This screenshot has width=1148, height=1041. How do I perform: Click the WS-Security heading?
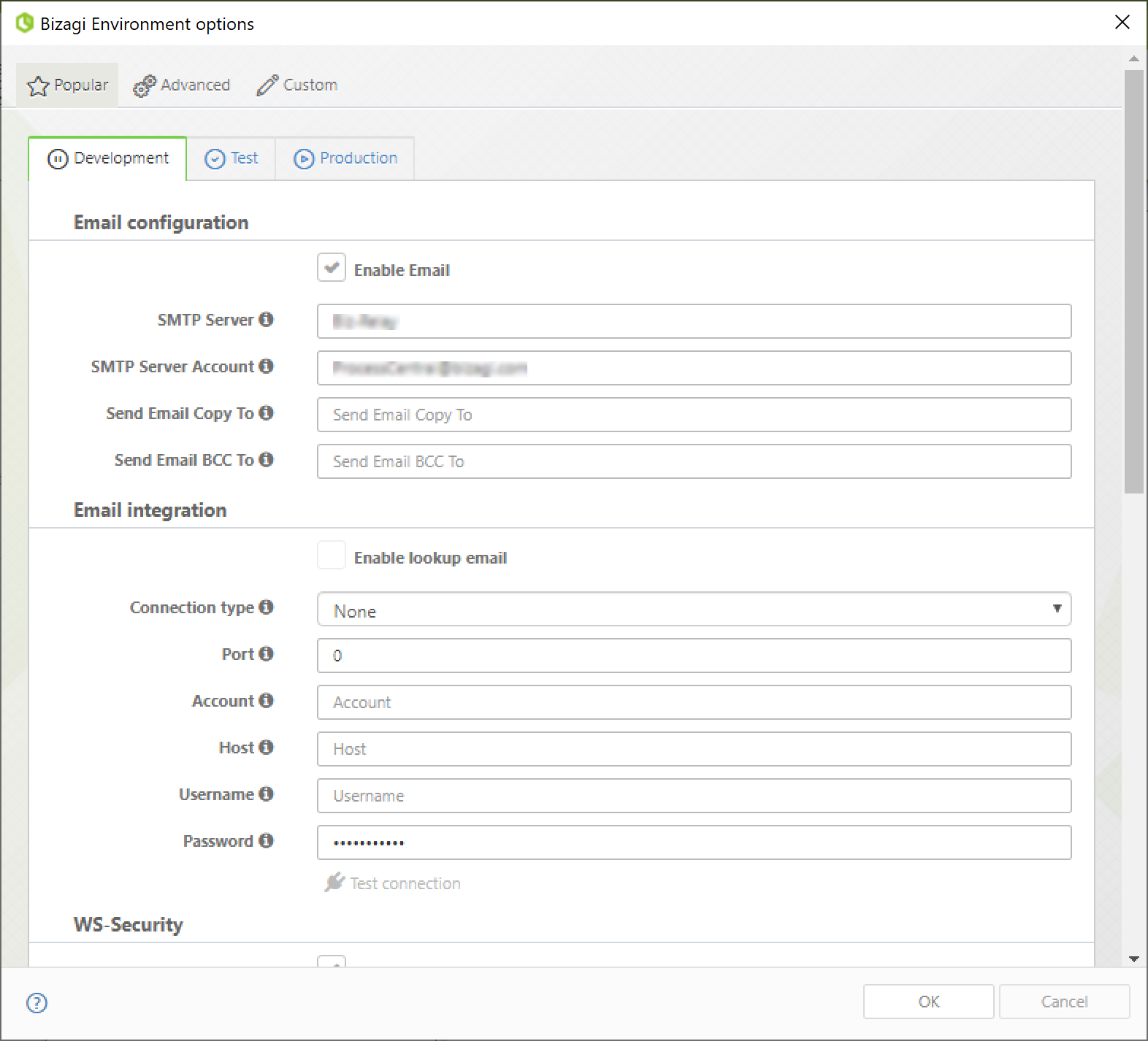coord(129,925)
